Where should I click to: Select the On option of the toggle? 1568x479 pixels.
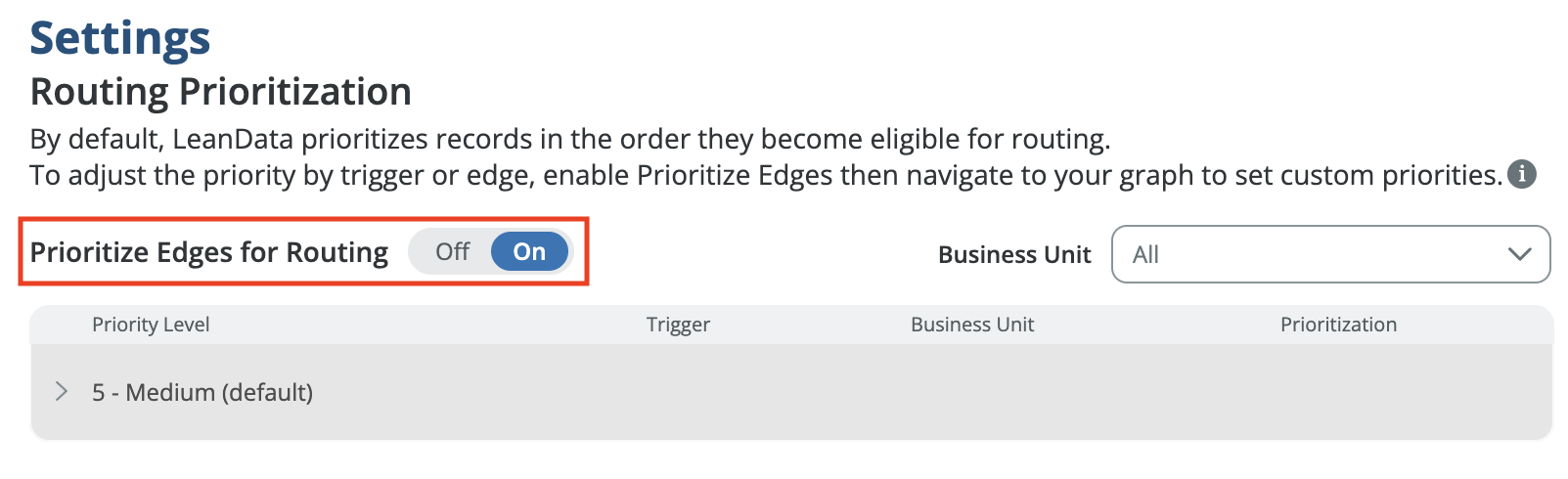tap(529, 252)
